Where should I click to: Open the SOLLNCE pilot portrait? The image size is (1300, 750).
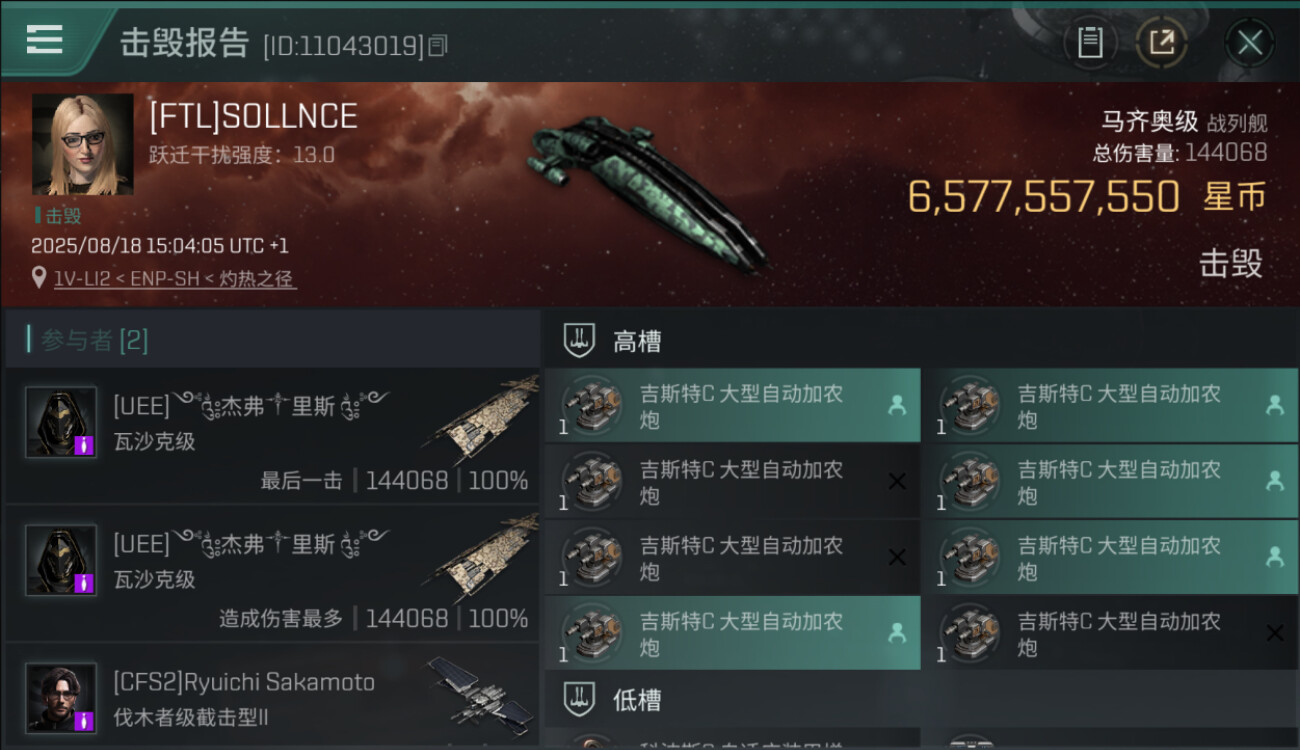(x=82, y=144)
